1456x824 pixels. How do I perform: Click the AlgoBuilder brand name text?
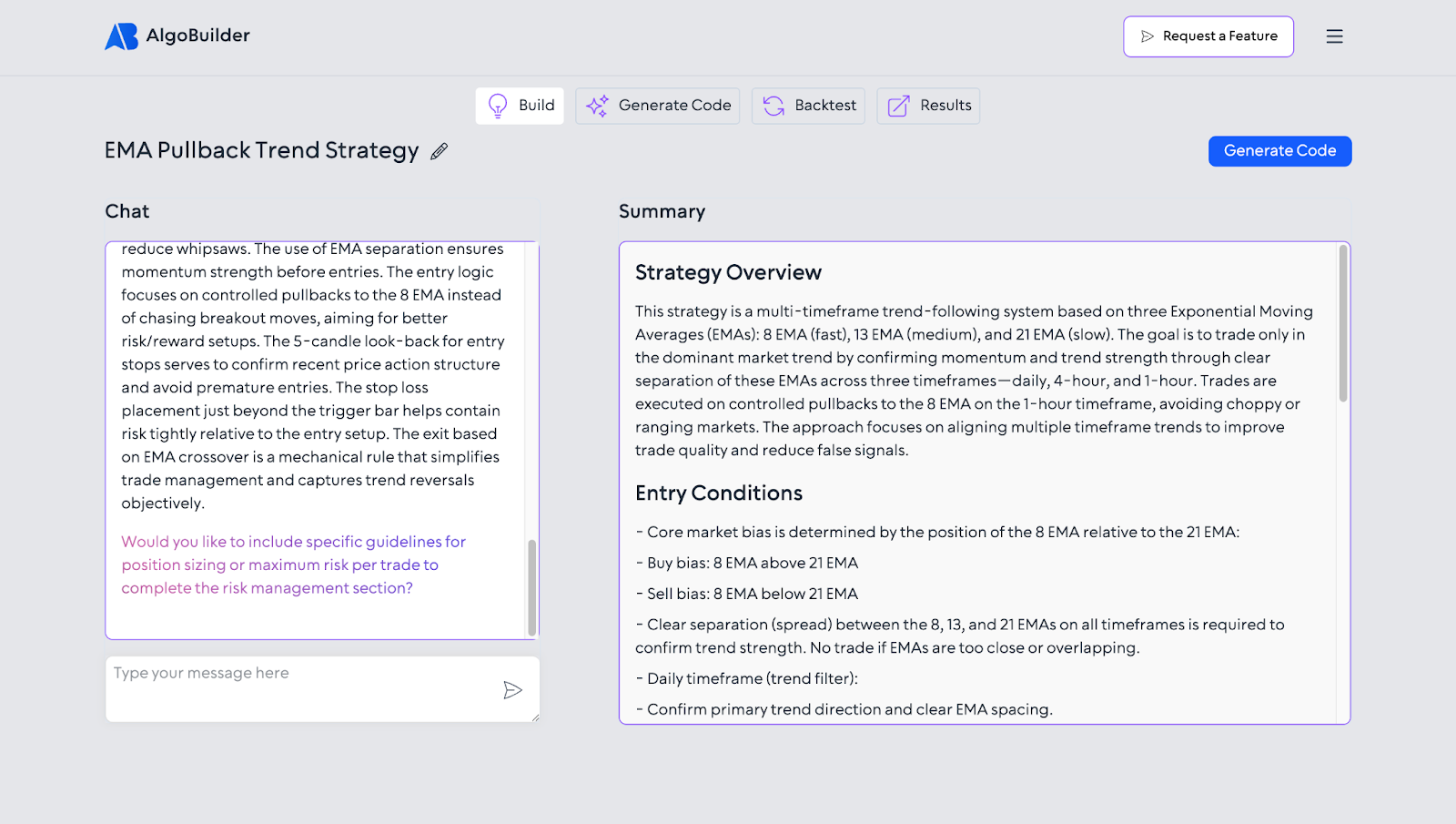pos(197,36)
